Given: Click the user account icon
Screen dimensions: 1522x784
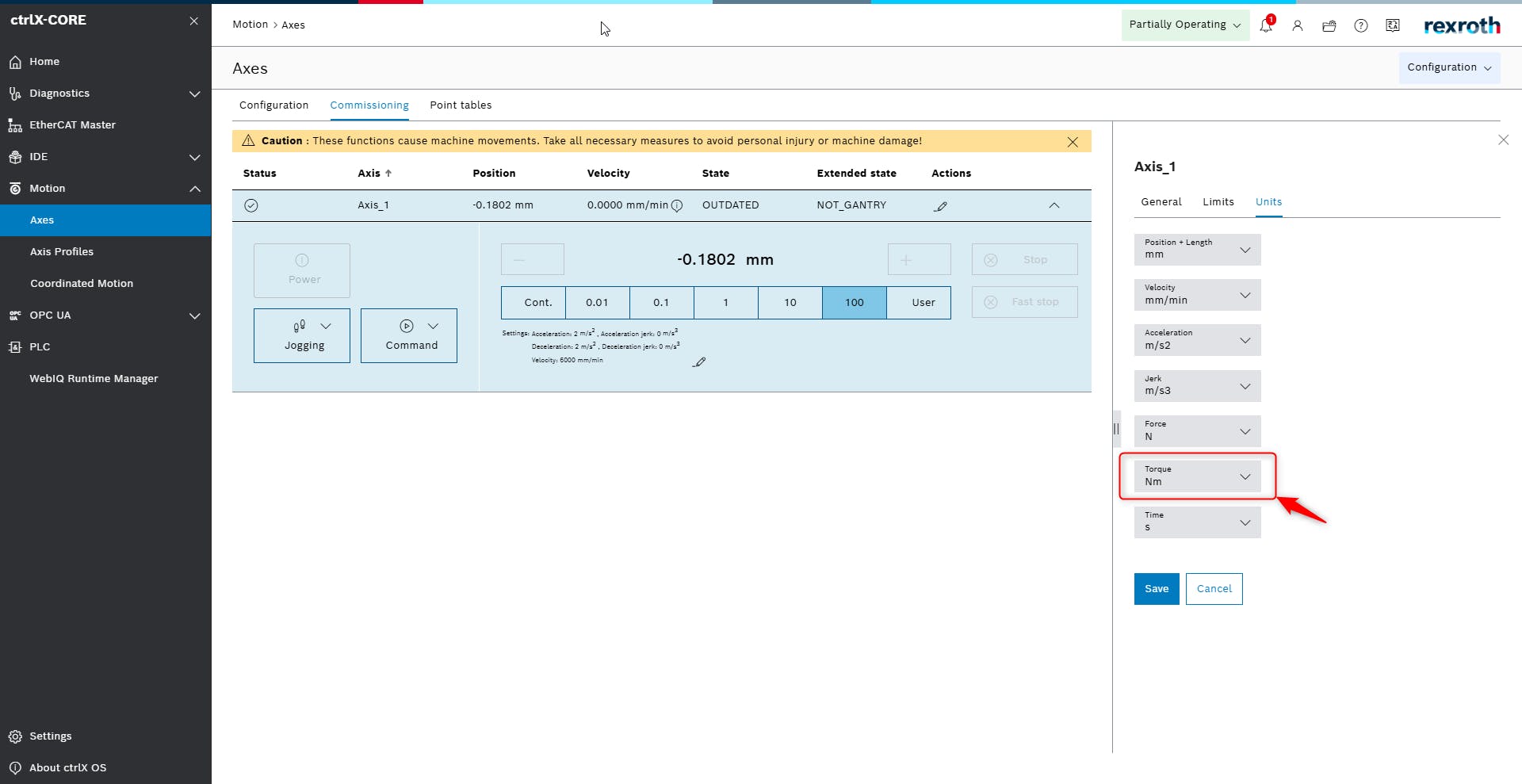Looking at the screenshot, I should [1298, 25].
